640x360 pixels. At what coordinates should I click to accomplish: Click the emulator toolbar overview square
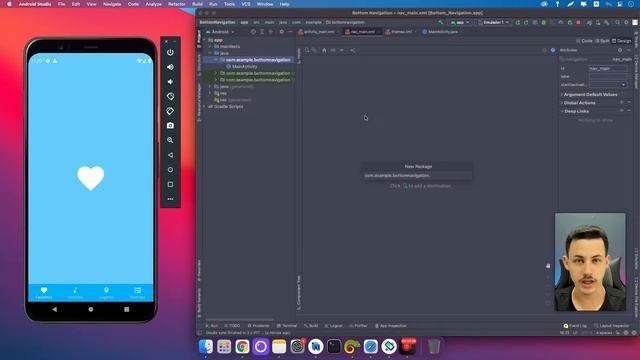click(x=170, y=184)
